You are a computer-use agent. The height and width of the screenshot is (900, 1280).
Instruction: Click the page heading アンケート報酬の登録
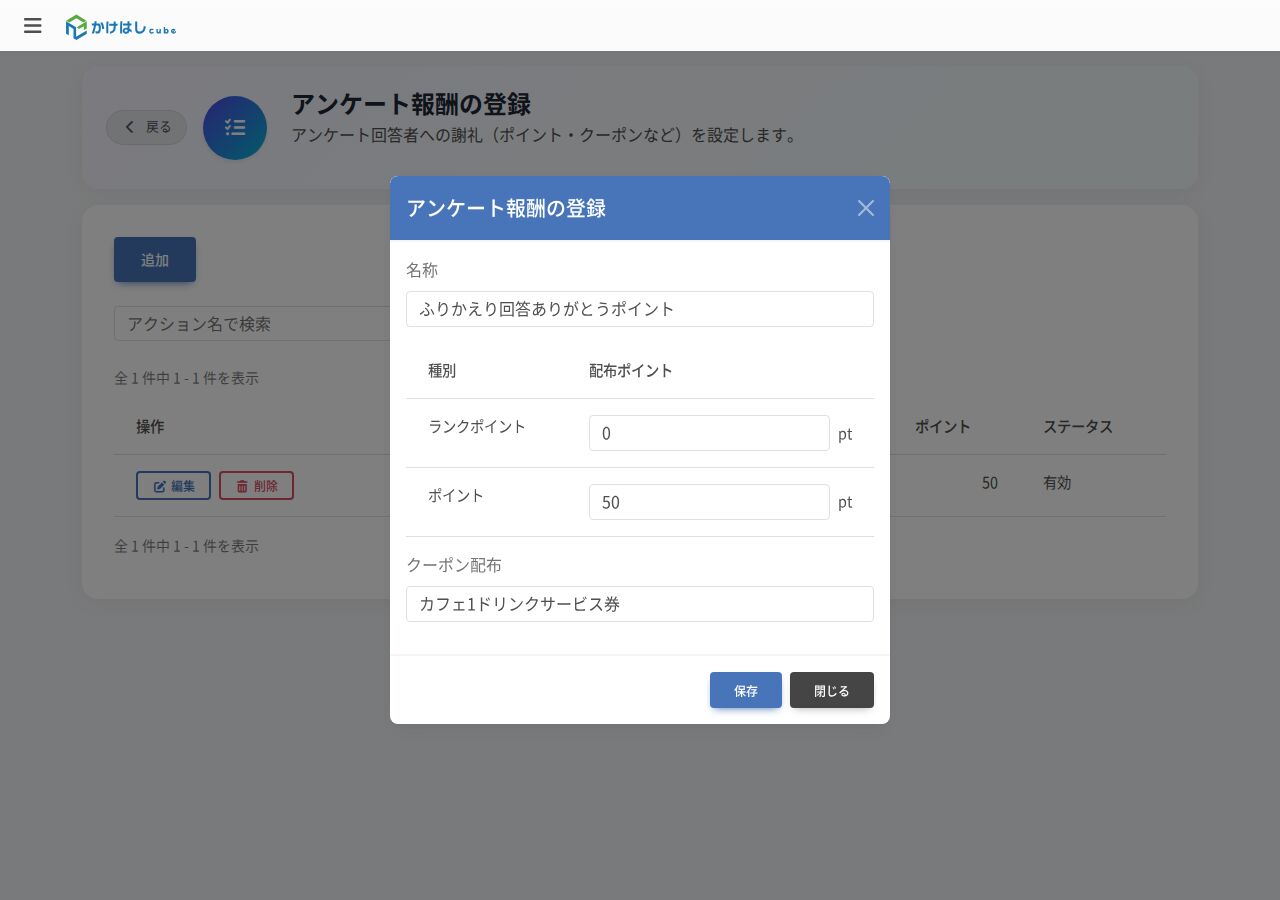411,104
